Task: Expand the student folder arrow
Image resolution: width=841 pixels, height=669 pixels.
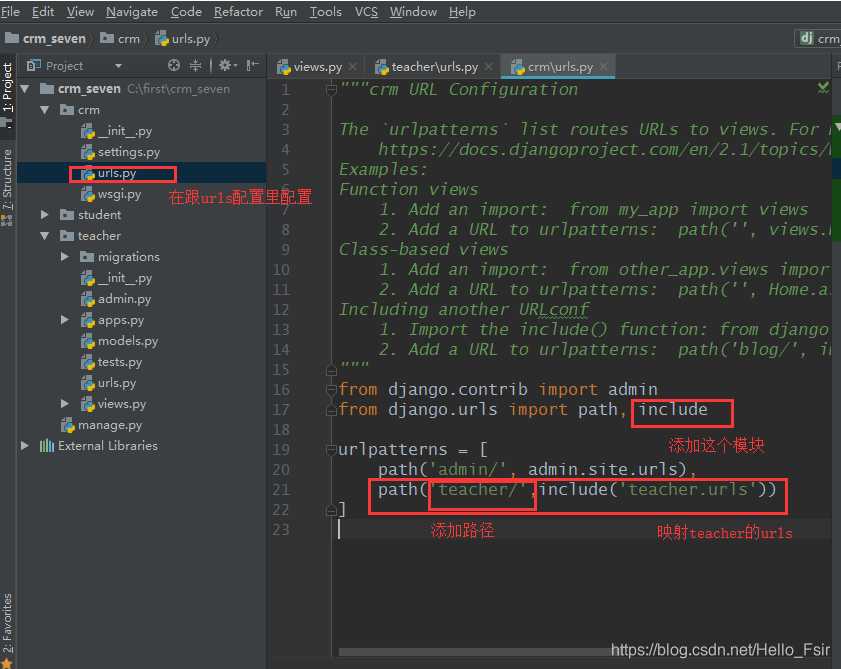Action: click(45, 215)
